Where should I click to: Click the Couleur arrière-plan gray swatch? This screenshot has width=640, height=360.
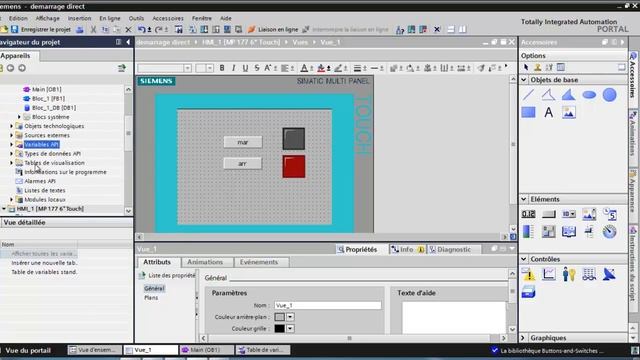click(x=280, y=317)
